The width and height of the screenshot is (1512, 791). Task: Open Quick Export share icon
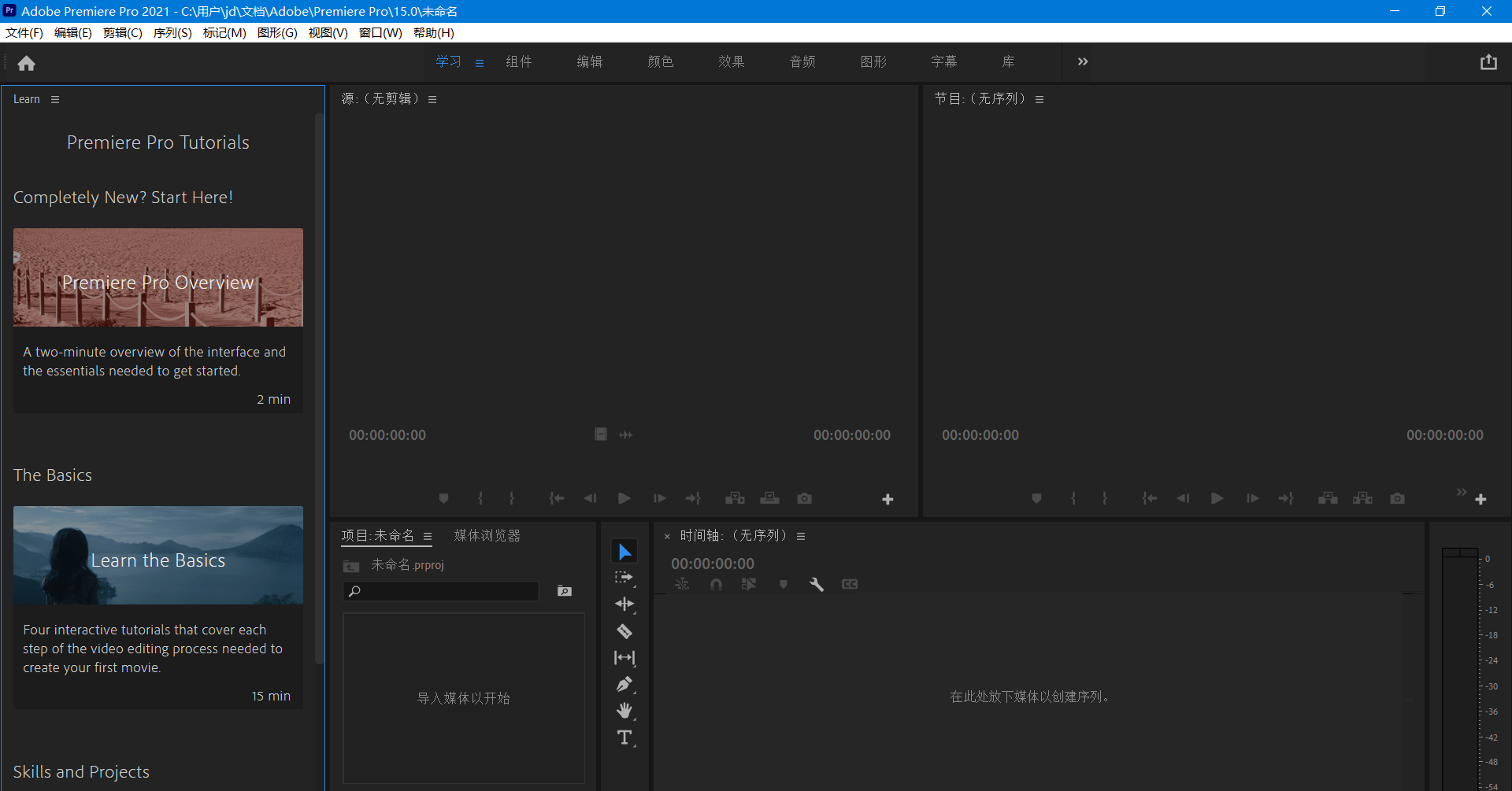coord(1488,62)
